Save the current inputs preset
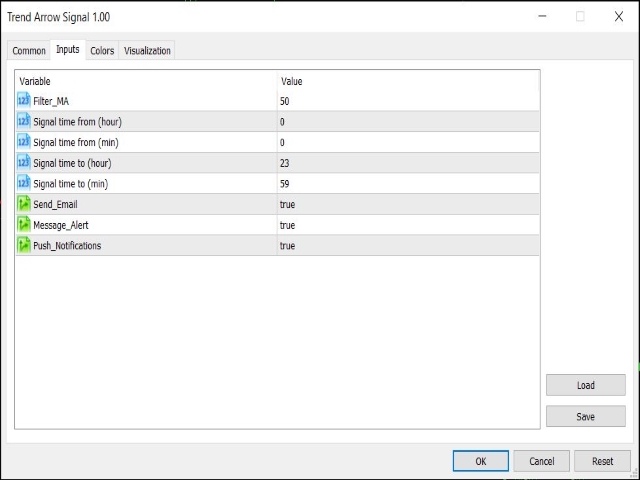The width and height of the screenshot is (640, 480). pos(586,416)
